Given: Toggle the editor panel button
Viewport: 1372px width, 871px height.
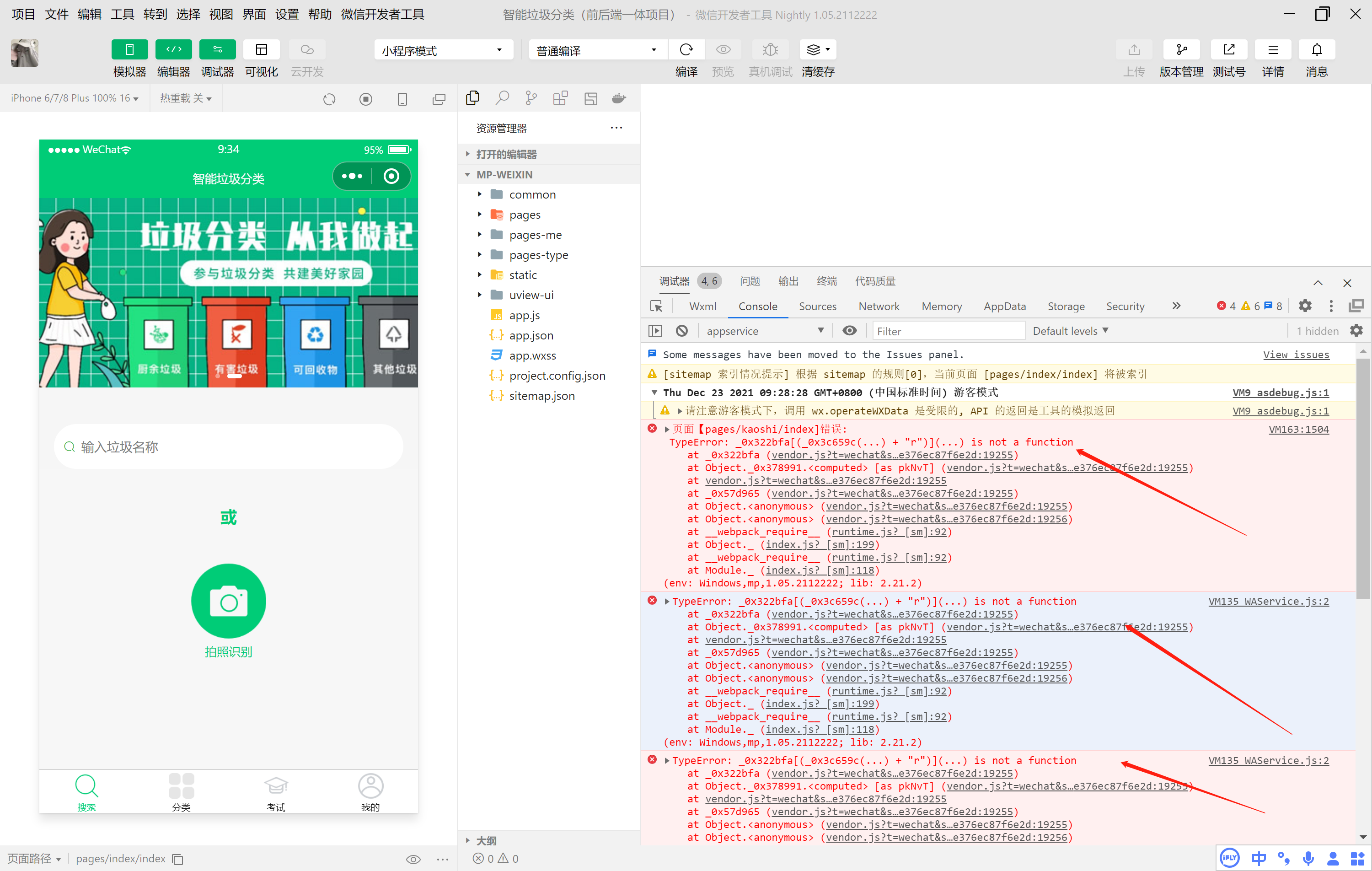Looking at the screenshot, I should [x=173, y=50].
